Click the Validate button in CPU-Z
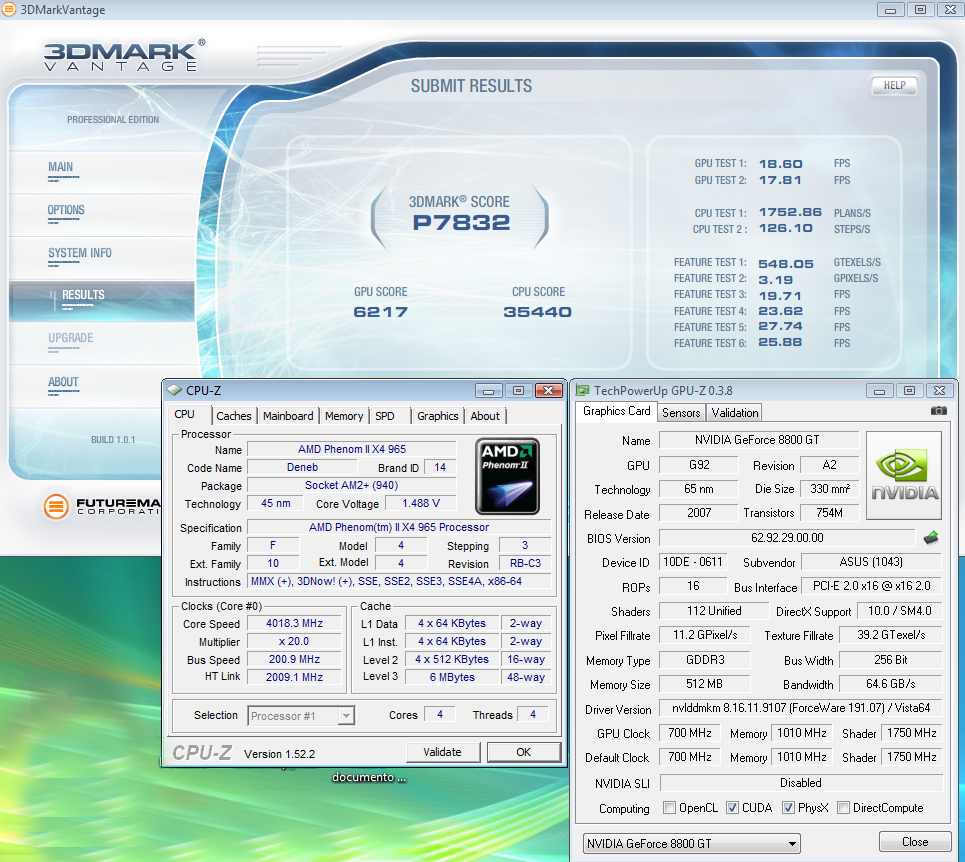965x862 pixels. point(442,752)
